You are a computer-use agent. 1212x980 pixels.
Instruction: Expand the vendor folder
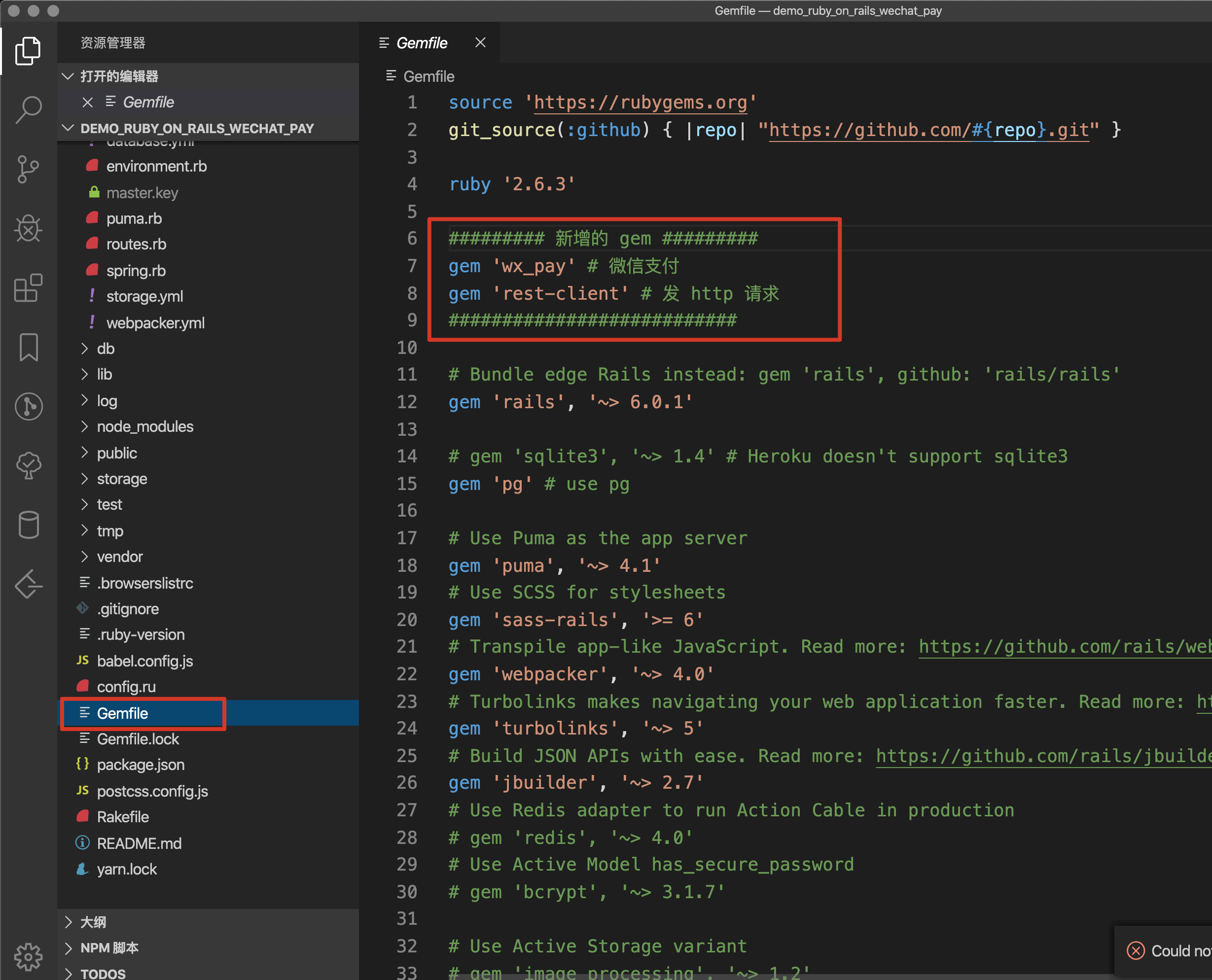(x=120, y=557)
